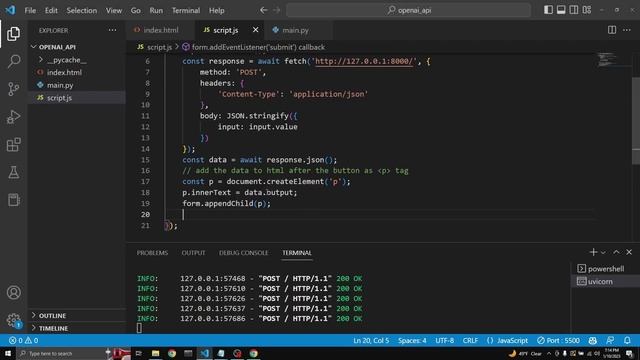Image resolution: width=640 pixels, height=360 pixels.
Task: Open the File menu
Action: click(x=30, y=10)
